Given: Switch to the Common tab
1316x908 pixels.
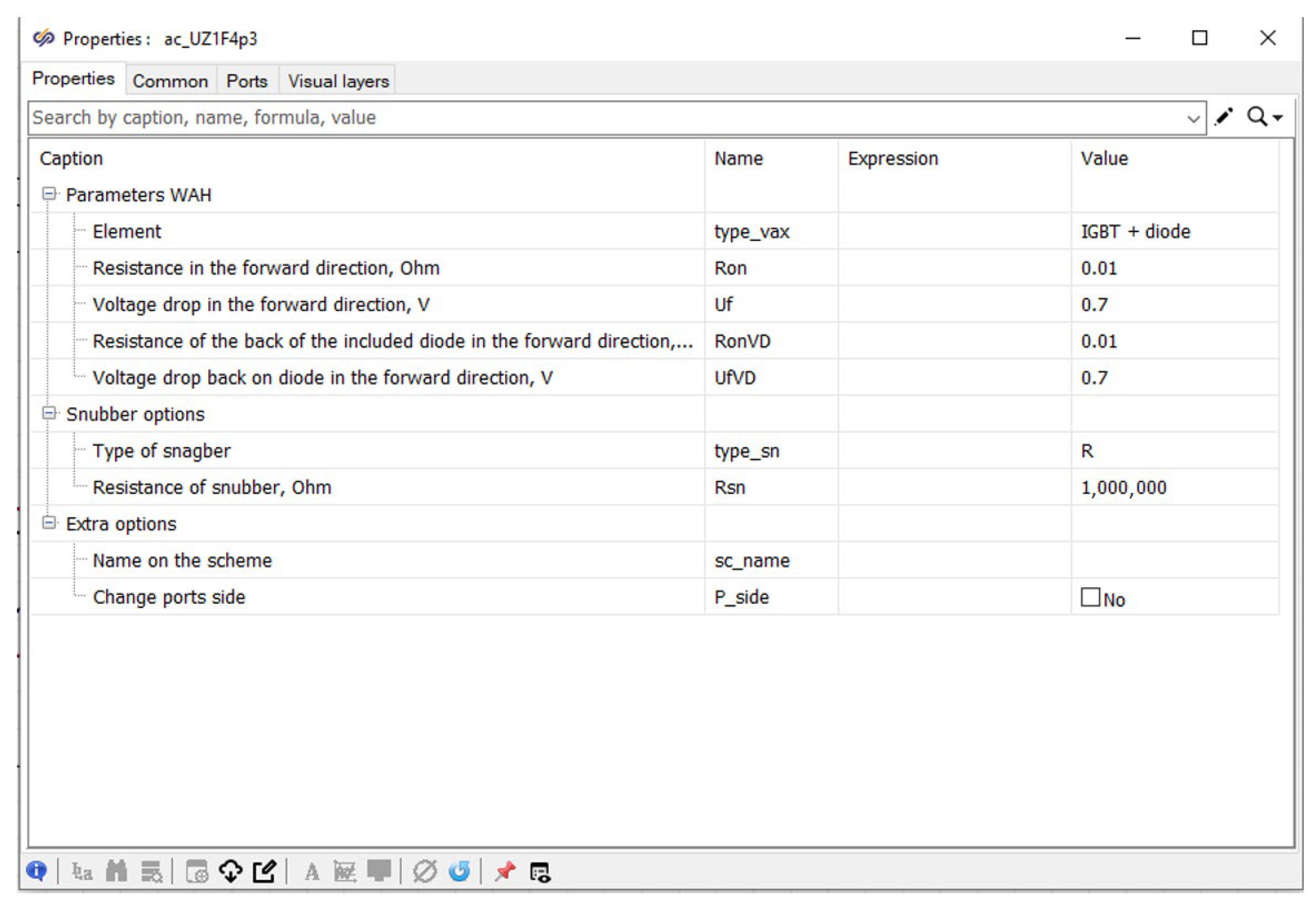Looking at the screenshot, I should [170, 81].
